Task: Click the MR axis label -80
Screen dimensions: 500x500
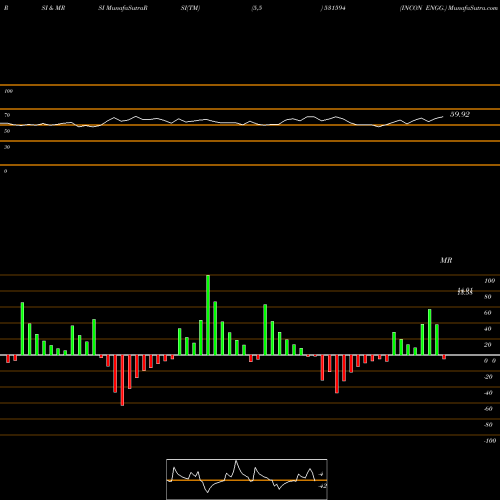Action: tap(488, 425)
